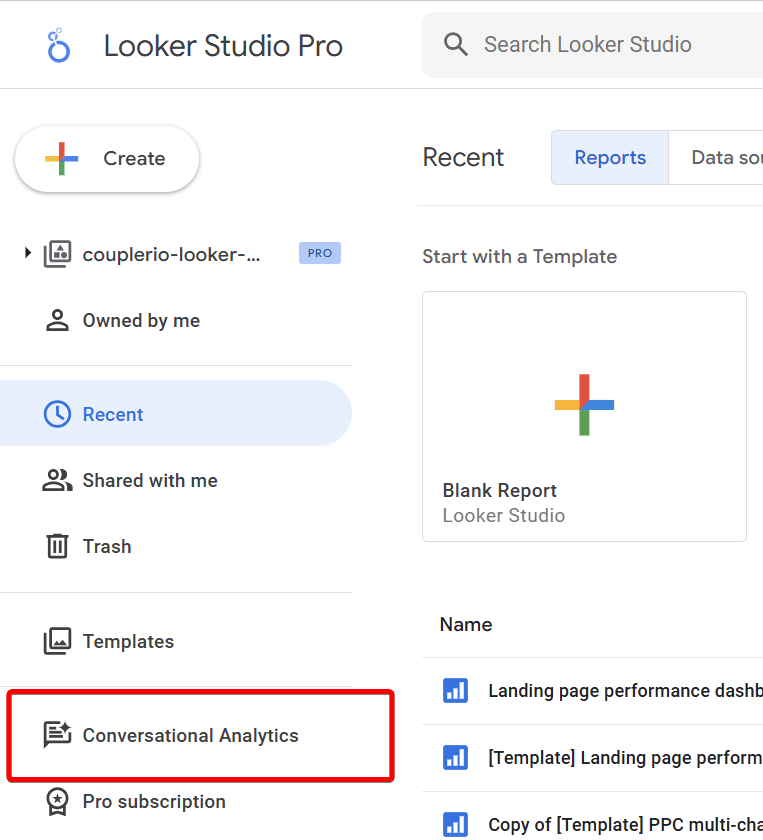Click the Templates gallery icon

click(x=57, y=641)
